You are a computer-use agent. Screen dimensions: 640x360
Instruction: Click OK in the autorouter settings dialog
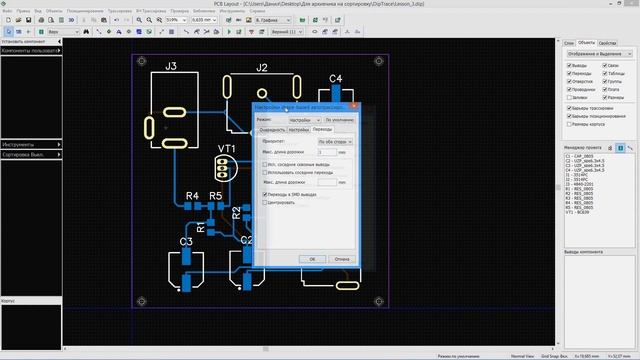coord(312,259)
